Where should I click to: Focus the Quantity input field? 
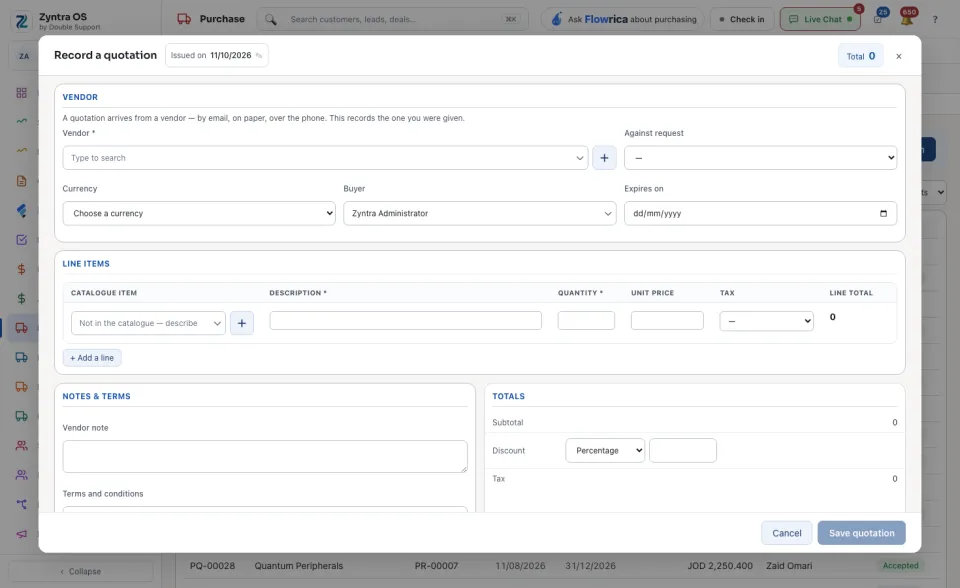tap(586, 320)
